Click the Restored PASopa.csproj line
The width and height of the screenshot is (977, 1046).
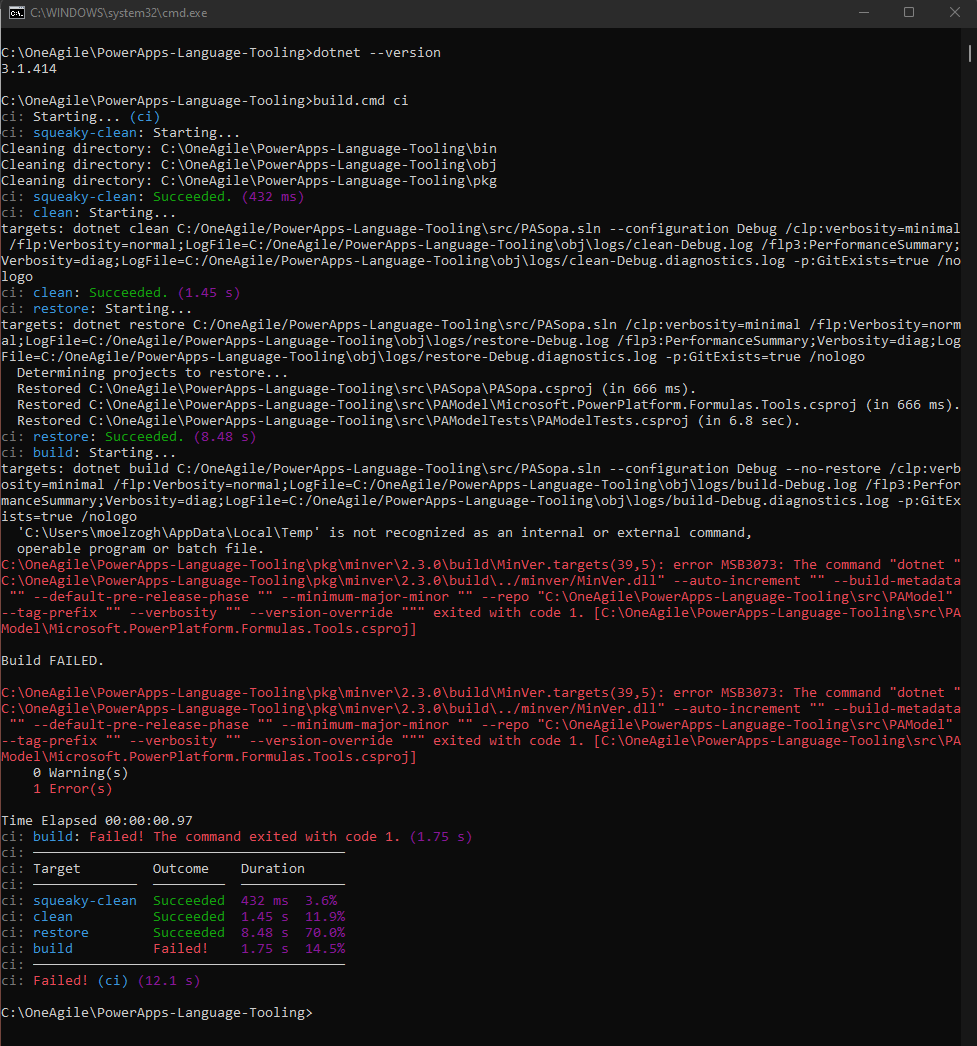(x=356, y=389)
